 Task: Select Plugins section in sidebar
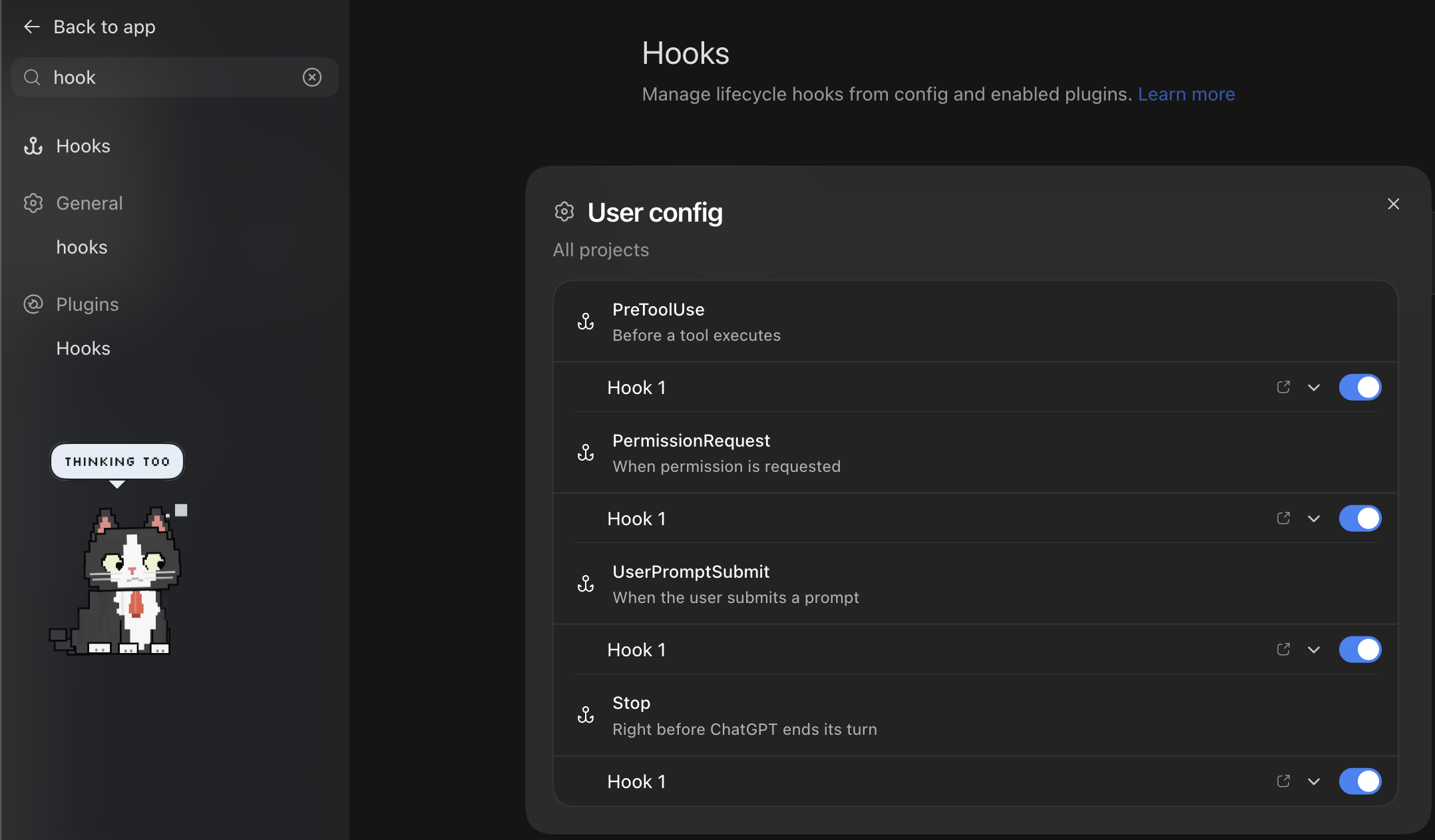[87, 304]
